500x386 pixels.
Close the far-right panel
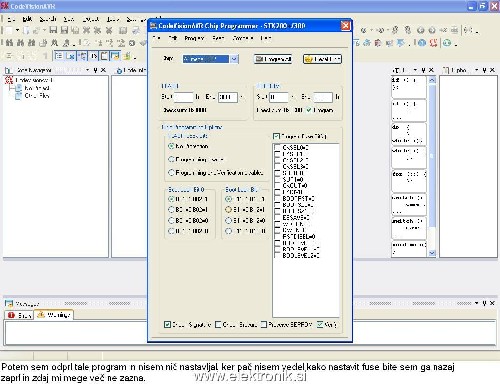[492, 70]
